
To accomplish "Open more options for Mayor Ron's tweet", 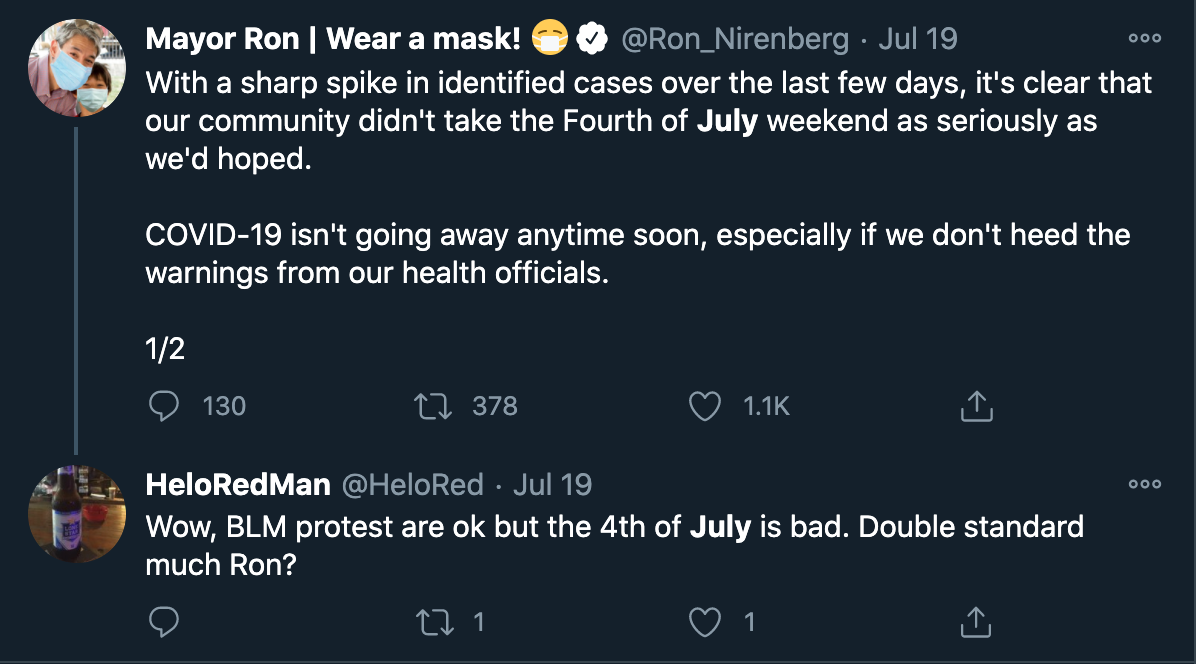I will [x=1144, y=39].
